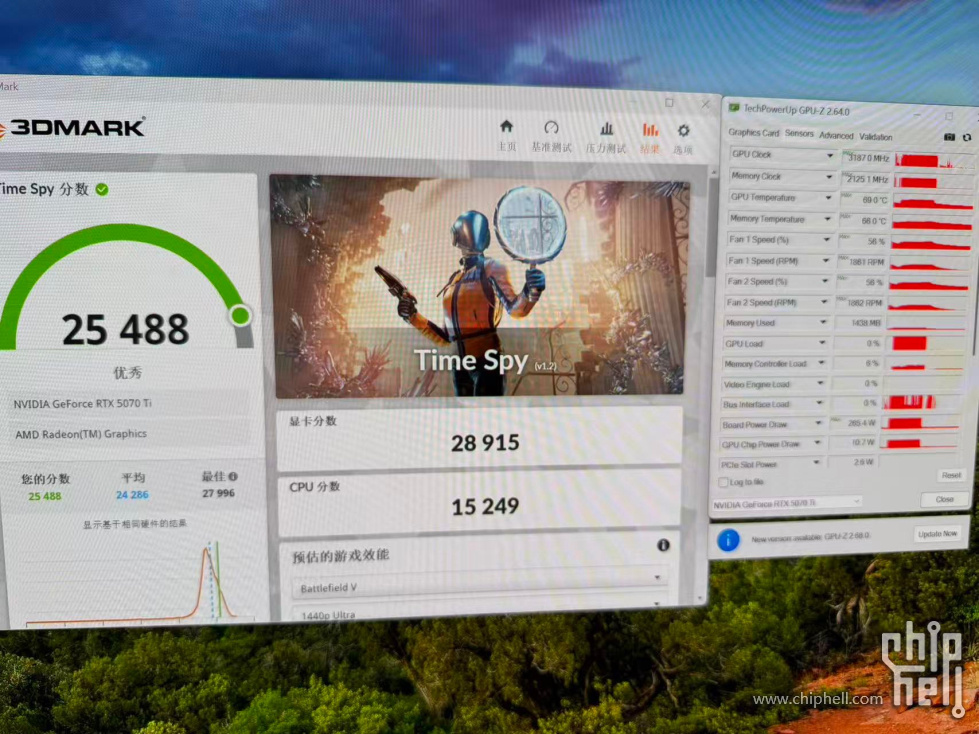Screen dimensions: 979x734
Task: Expand the Fan 2 Speed (RPM) dropdown
Action: (824, 303)
